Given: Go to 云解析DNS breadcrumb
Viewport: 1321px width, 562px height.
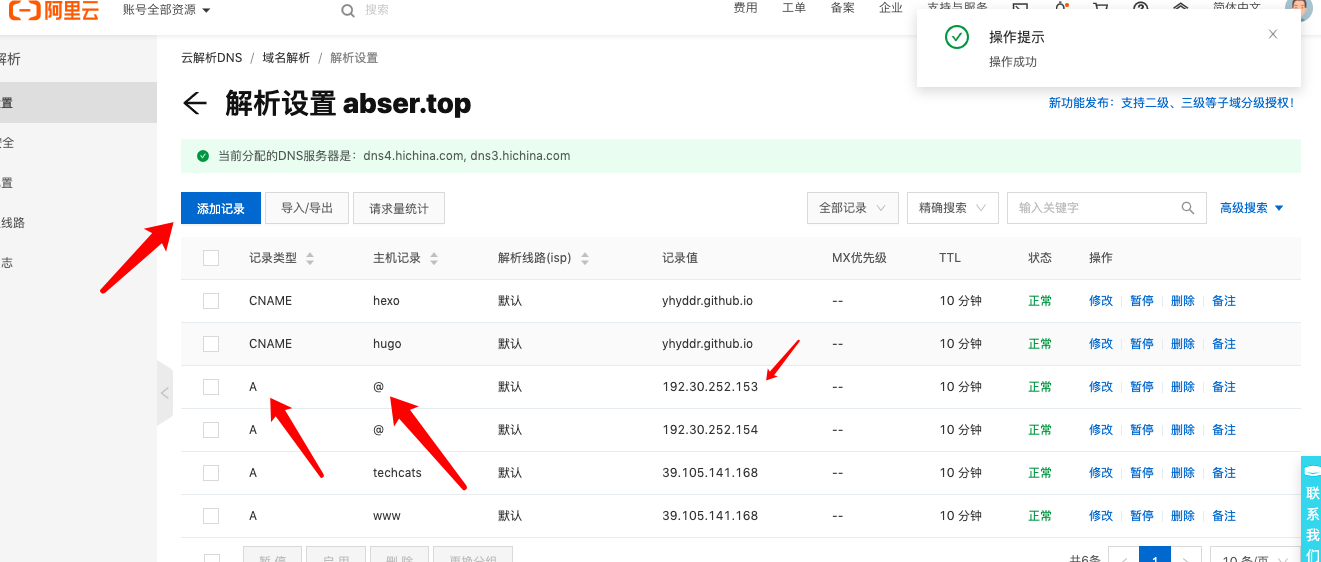Looking at the screenshot, I should [212, 58].
